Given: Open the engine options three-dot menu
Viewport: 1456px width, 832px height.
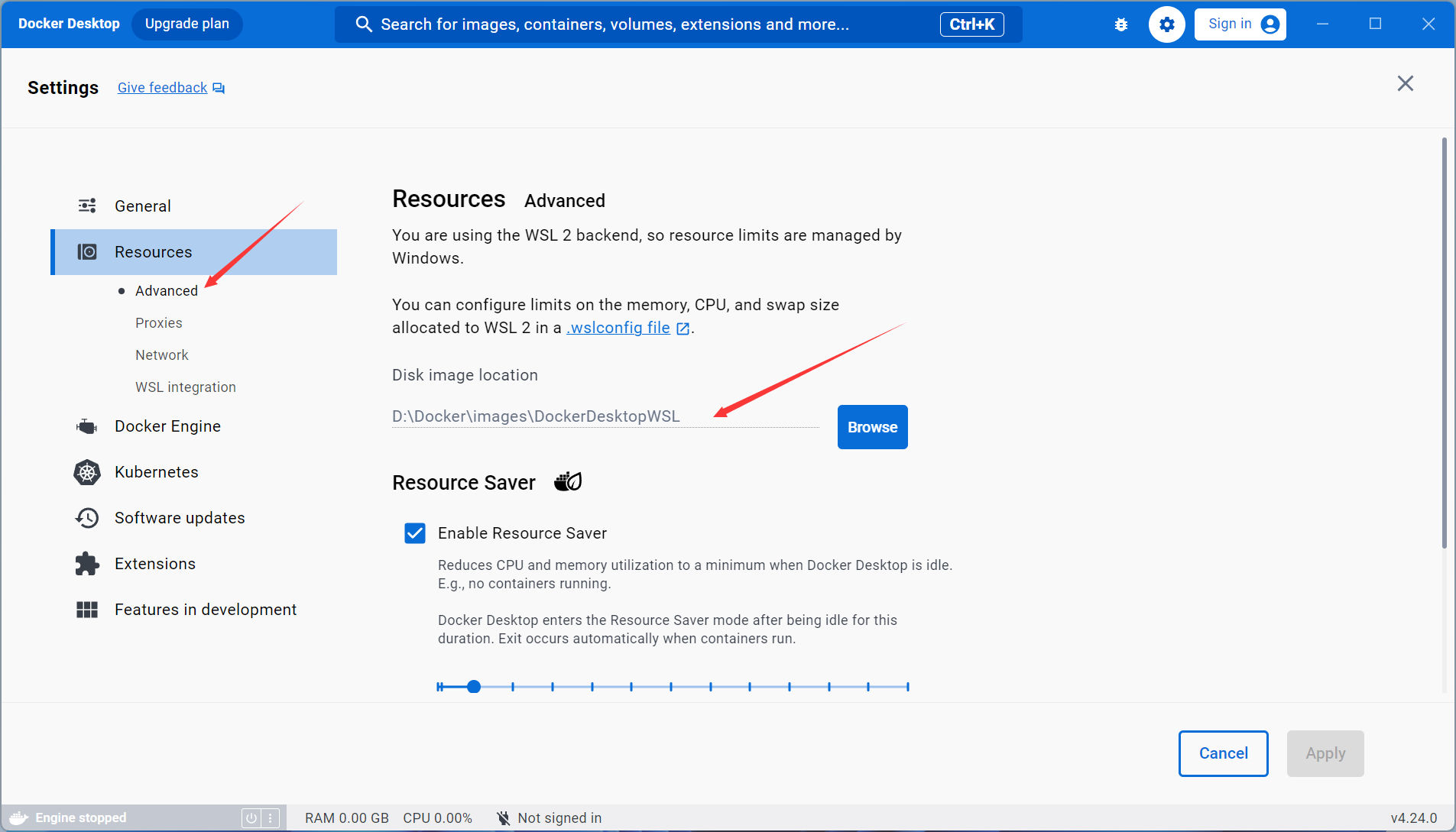Looking at the screenshot, I should coord(270,817).
